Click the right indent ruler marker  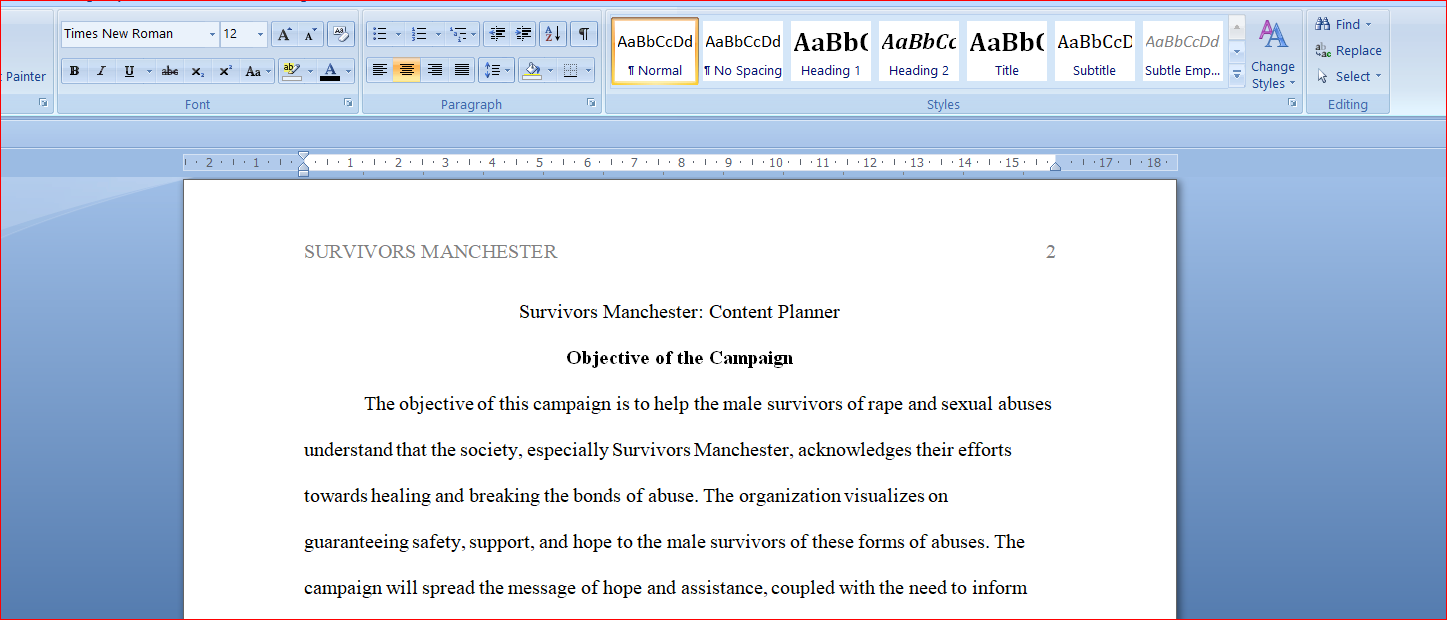click(x=1055, y=166)
